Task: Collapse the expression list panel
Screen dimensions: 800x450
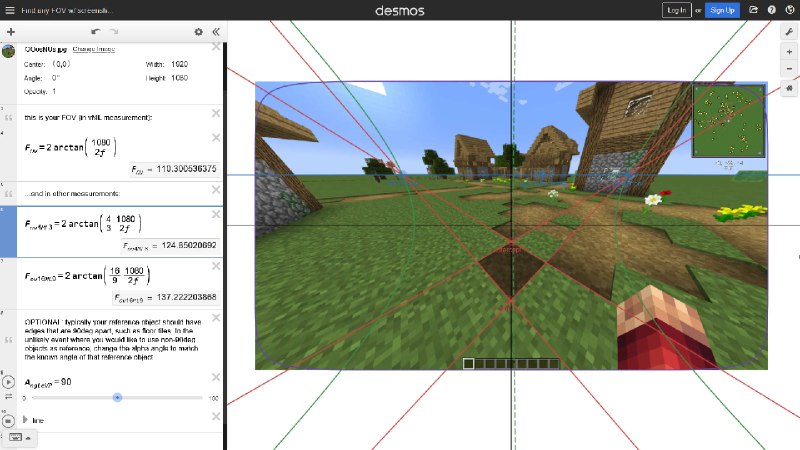Action: tap(215, 32)
